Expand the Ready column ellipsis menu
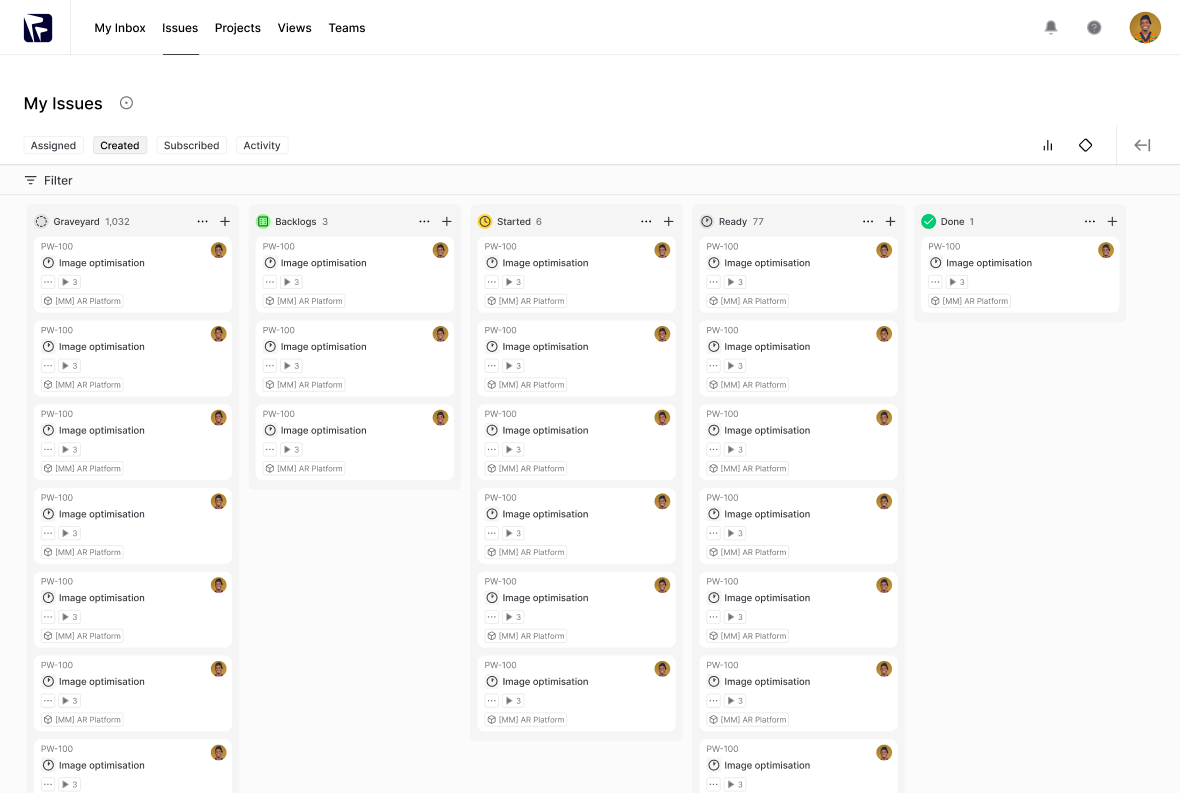1180x793 pixels. tap(868, 222)
